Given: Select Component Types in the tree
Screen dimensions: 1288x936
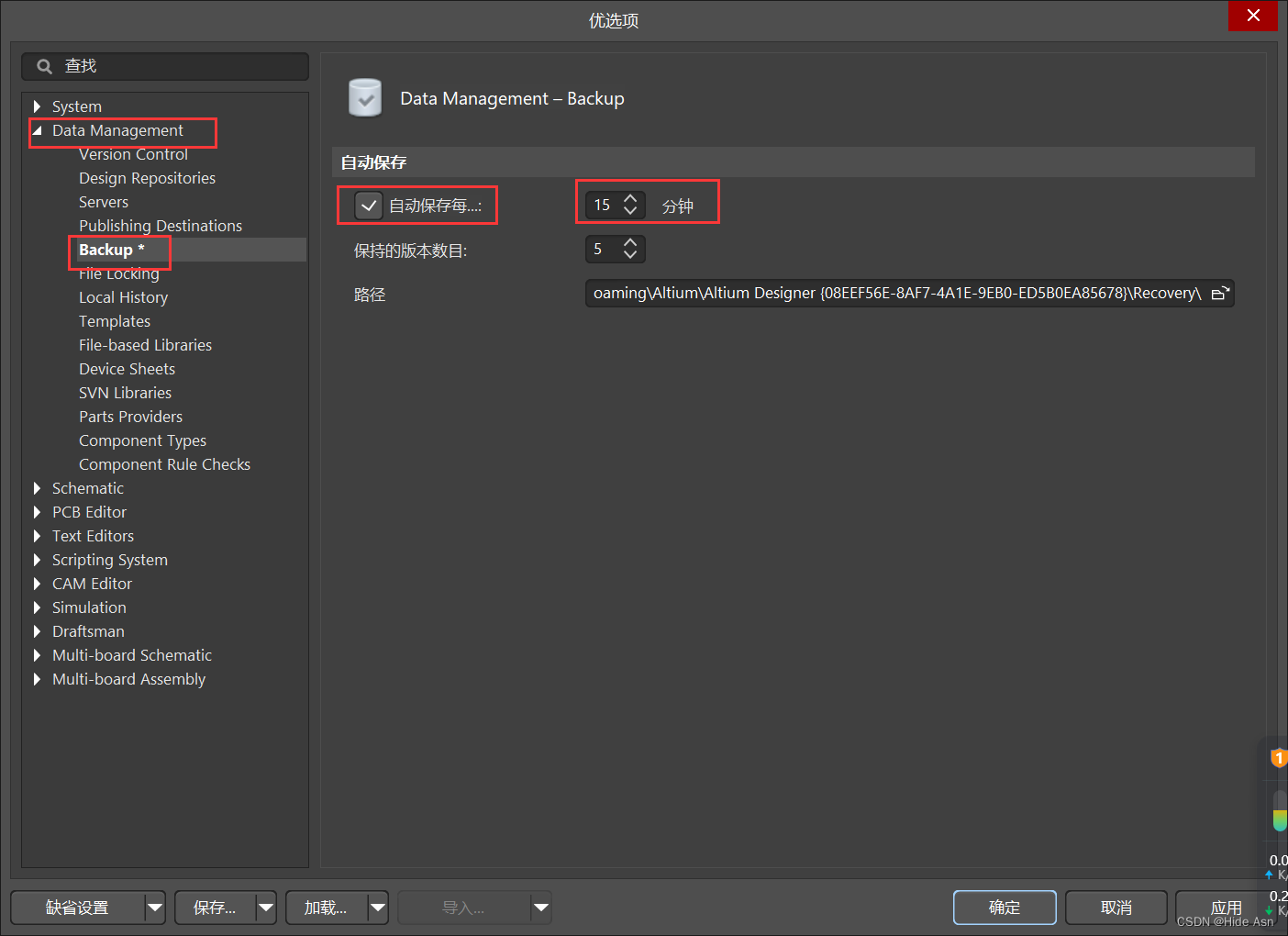Looking at the screenshot, I should pos(142,440).
